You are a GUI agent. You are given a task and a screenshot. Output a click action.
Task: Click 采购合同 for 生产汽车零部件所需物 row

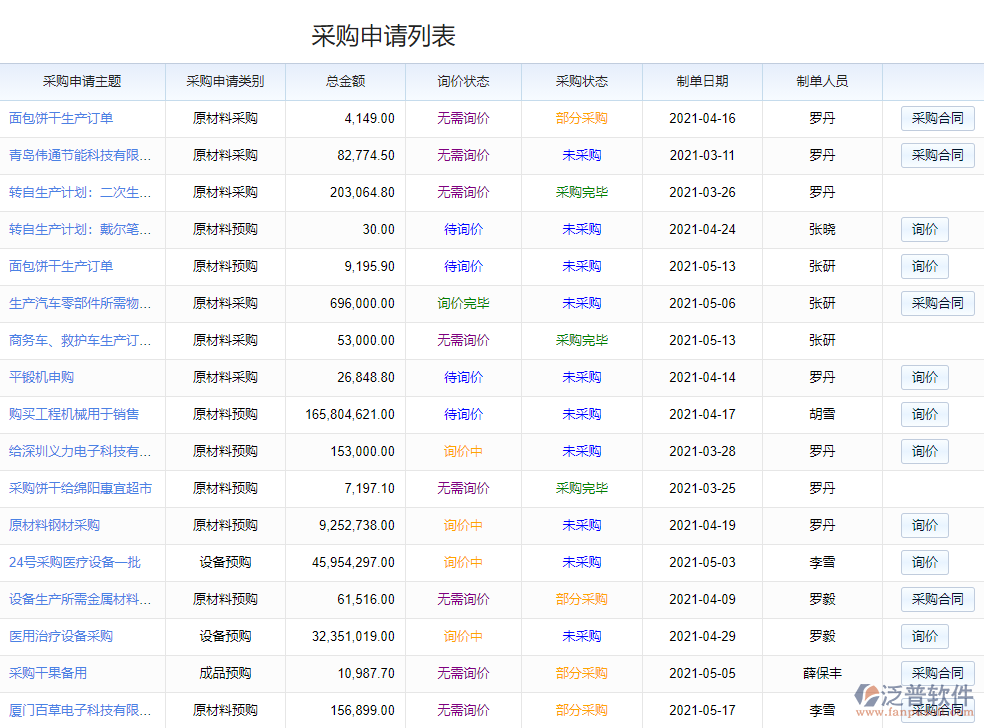point(937,303)
